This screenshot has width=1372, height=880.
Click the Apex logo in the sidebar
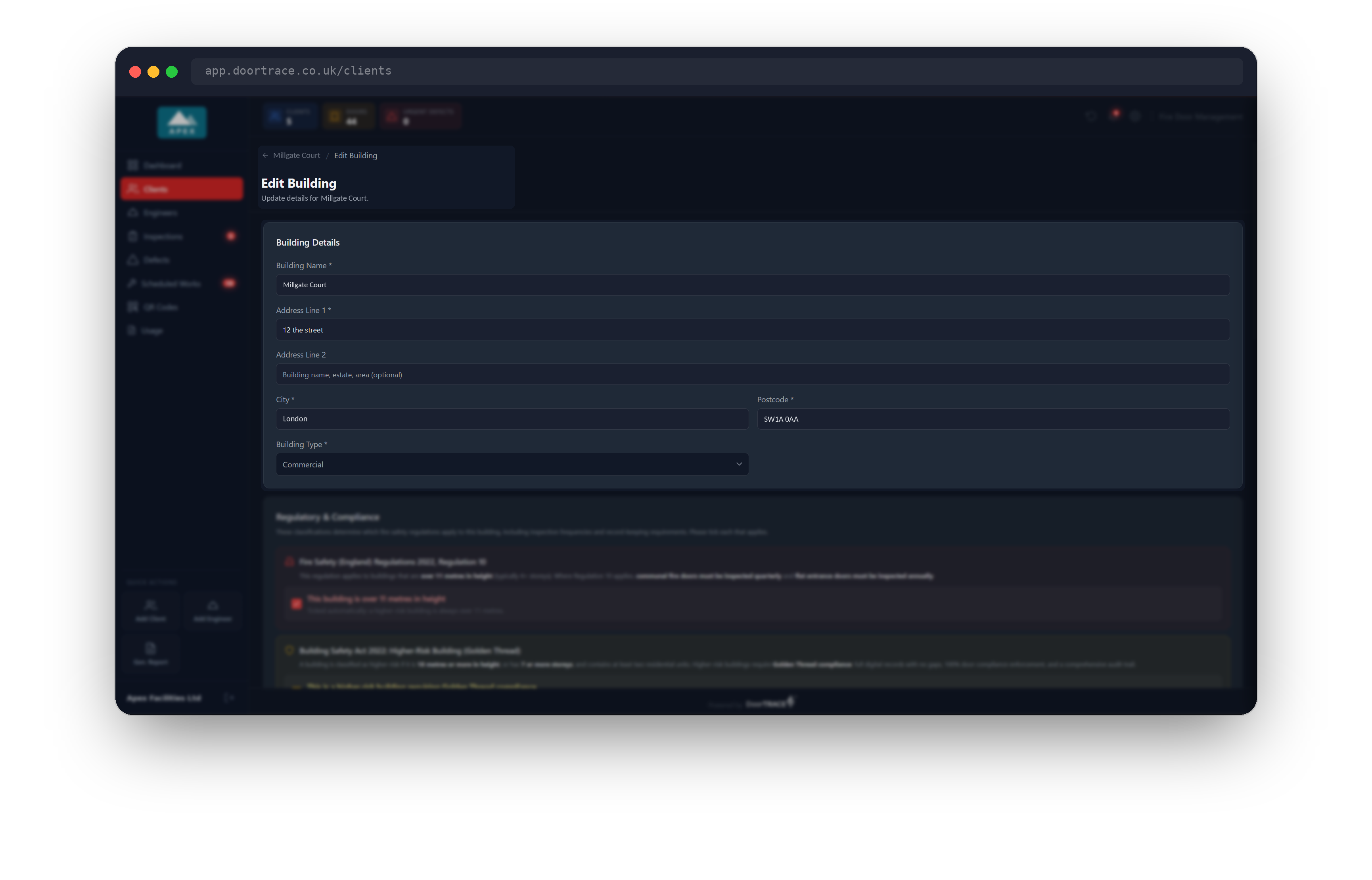[182, 122]
